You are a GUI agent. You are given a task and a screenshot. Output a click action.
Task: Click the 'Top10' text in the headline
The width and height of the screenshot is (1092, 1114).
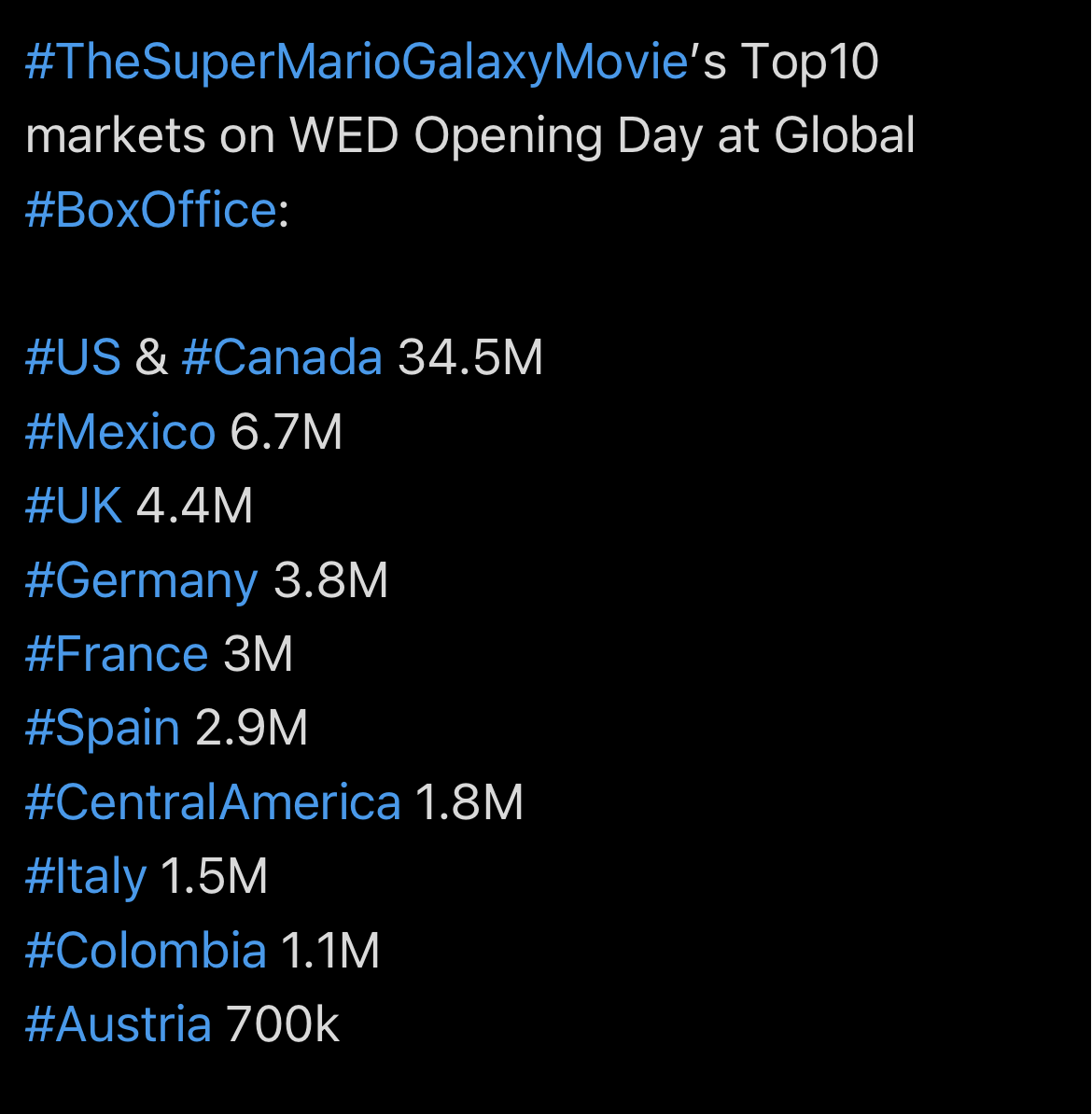point(810,63)
